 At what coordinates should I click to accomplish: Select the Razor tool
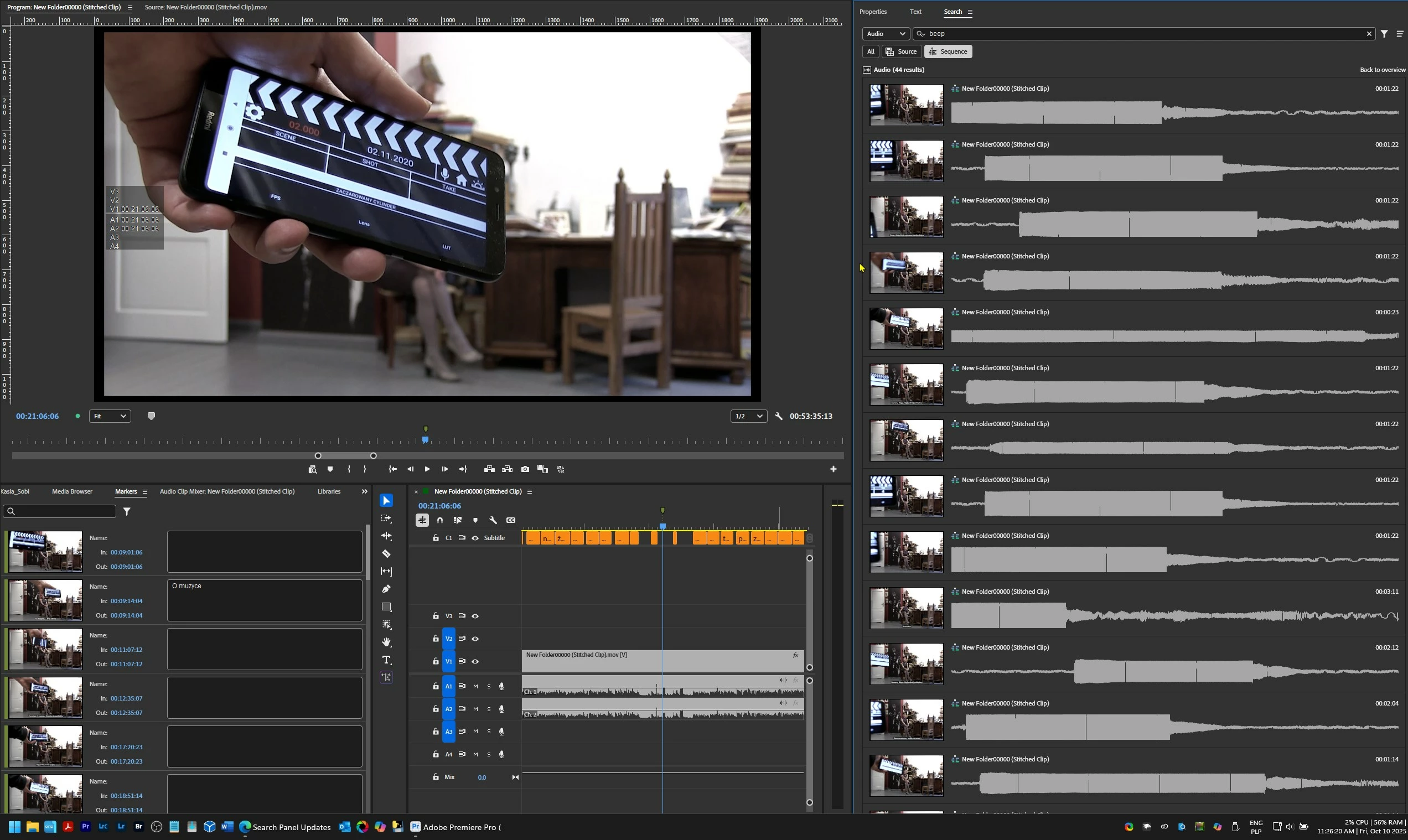(x=386, y=553)
